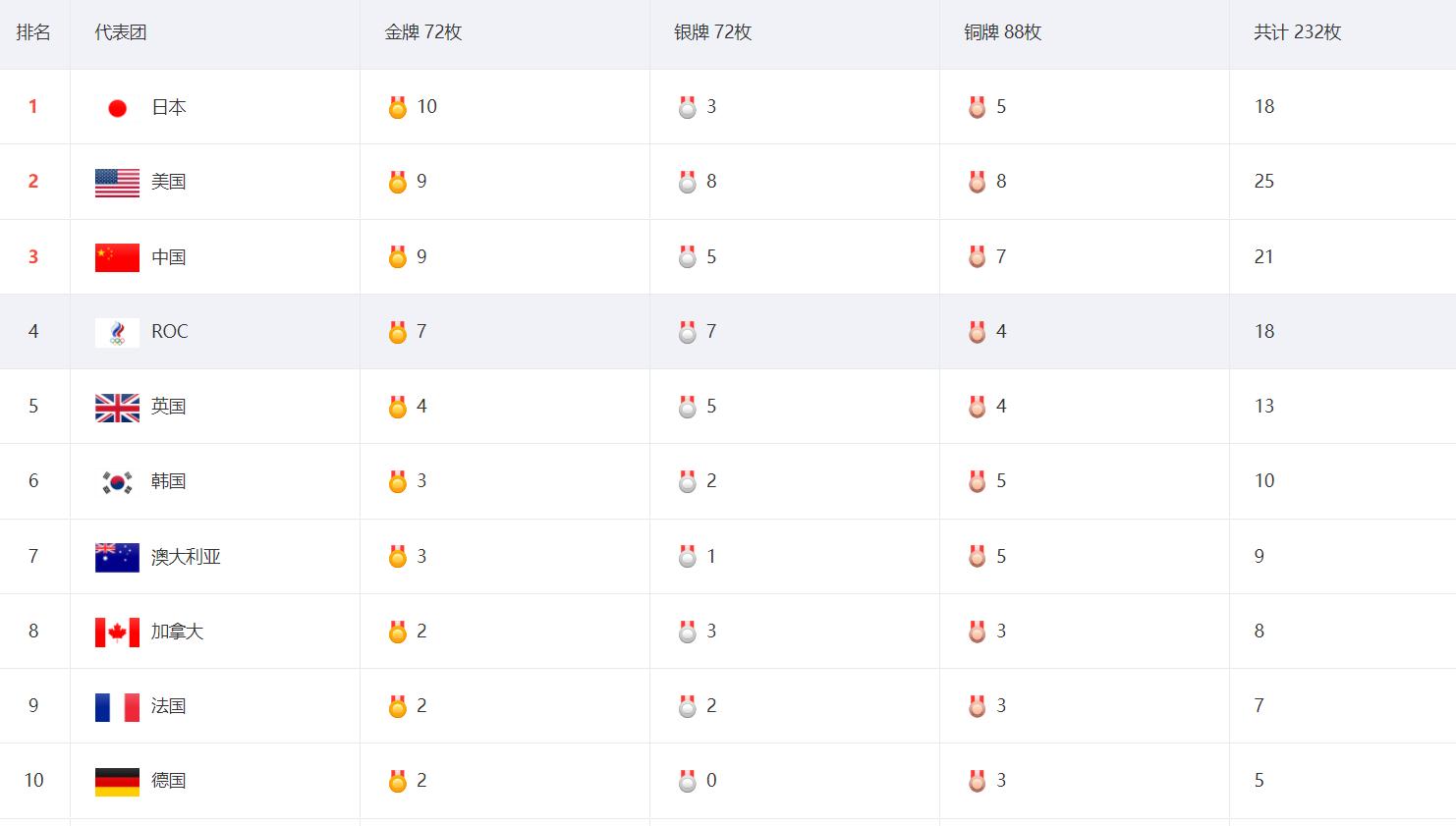Click the bronze medal icon in 加拿大 row
This screenshot has width=1456, height=826.
point(978,632)
